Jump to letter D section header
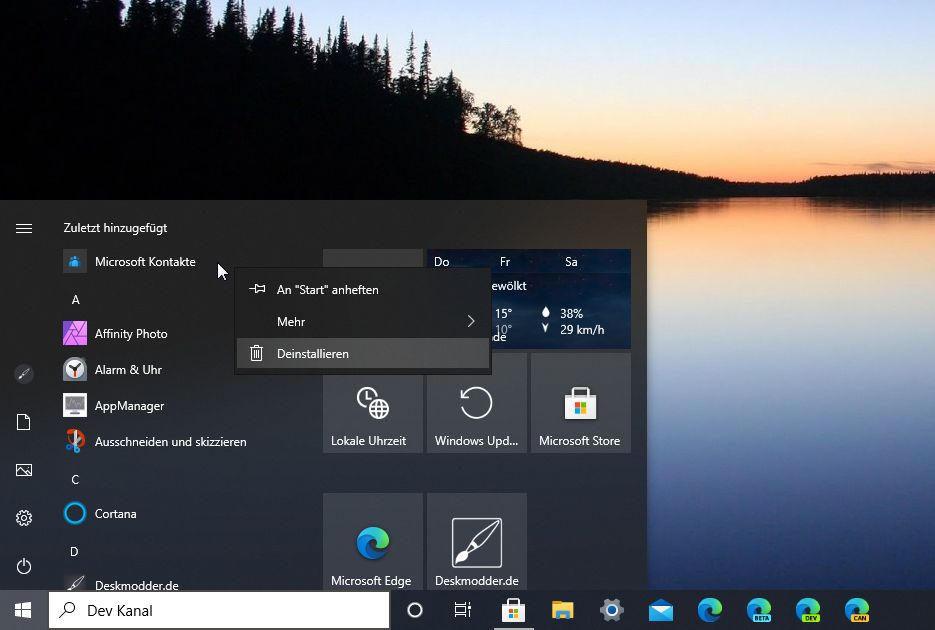This screenshot has height=630, width=935. [74, 552]
